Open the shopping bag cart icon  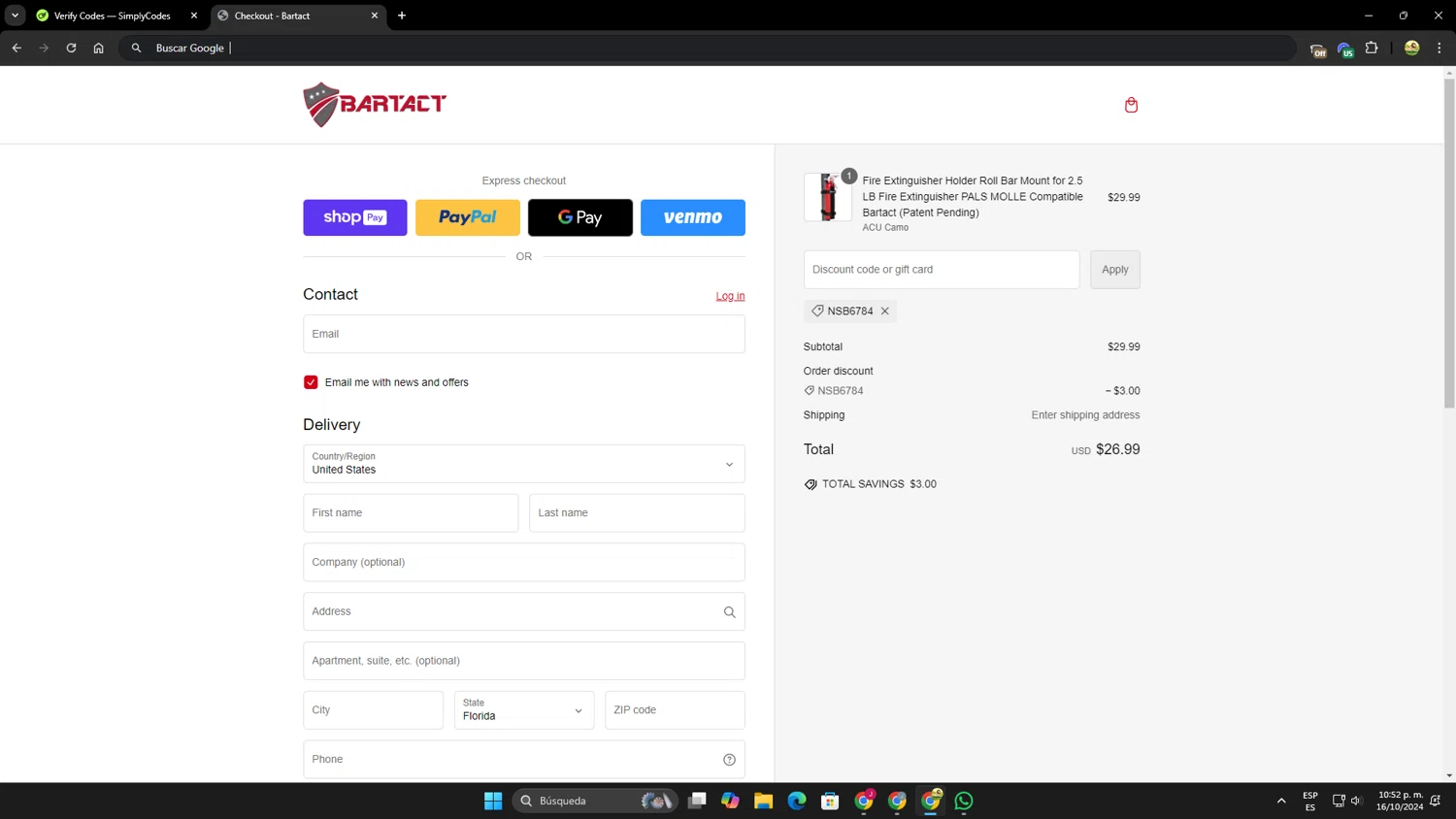coord(1131,105)
